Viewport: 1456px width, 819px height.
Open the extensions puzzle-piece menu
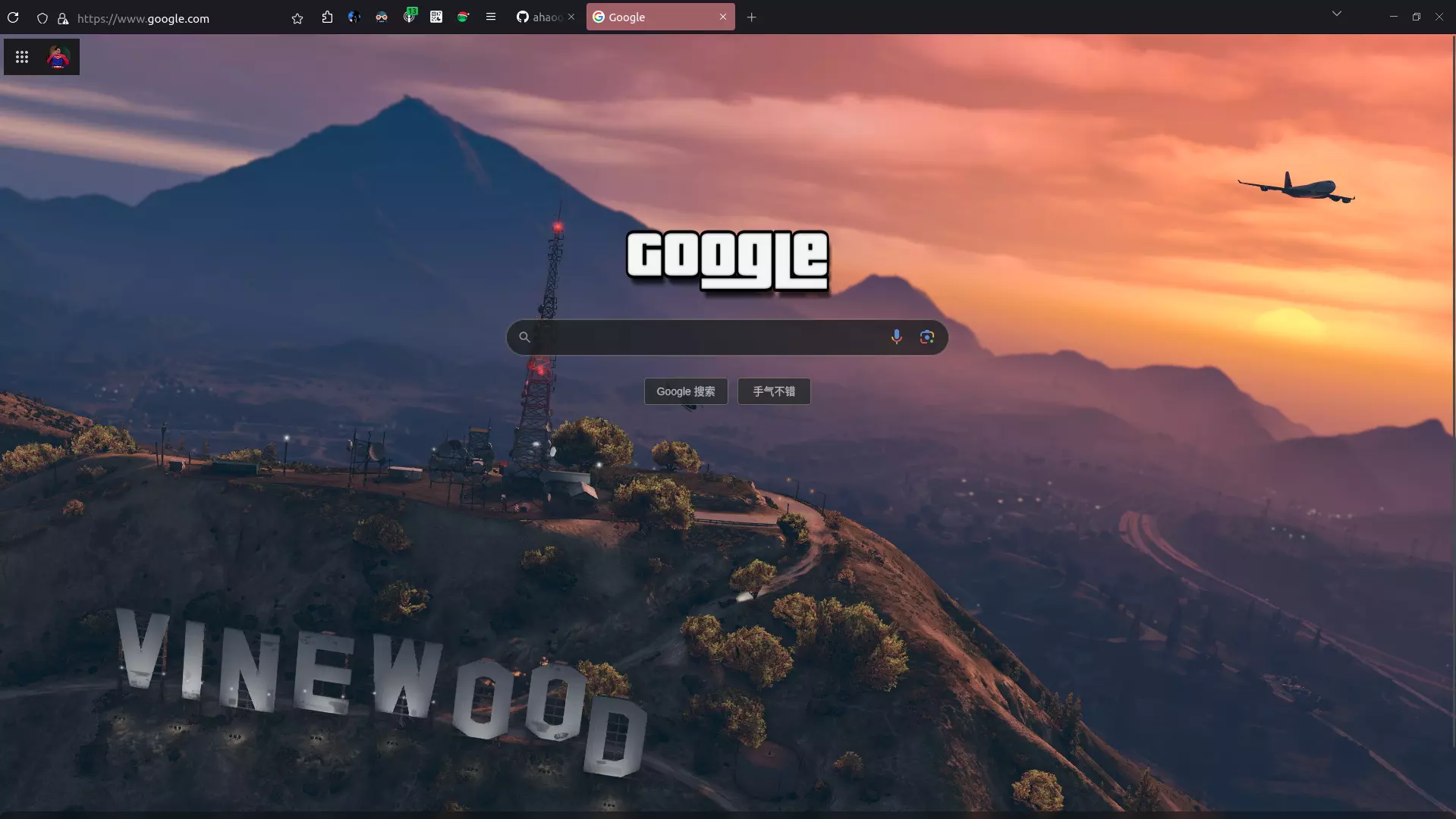click(327, 17)
